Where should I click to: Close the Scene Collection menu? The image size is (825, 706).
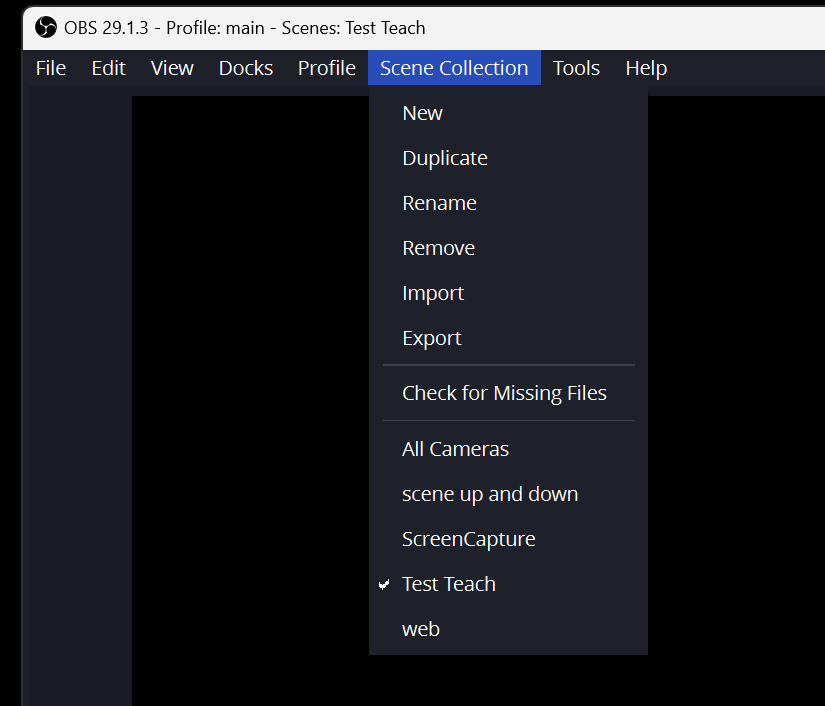(454, 68)
